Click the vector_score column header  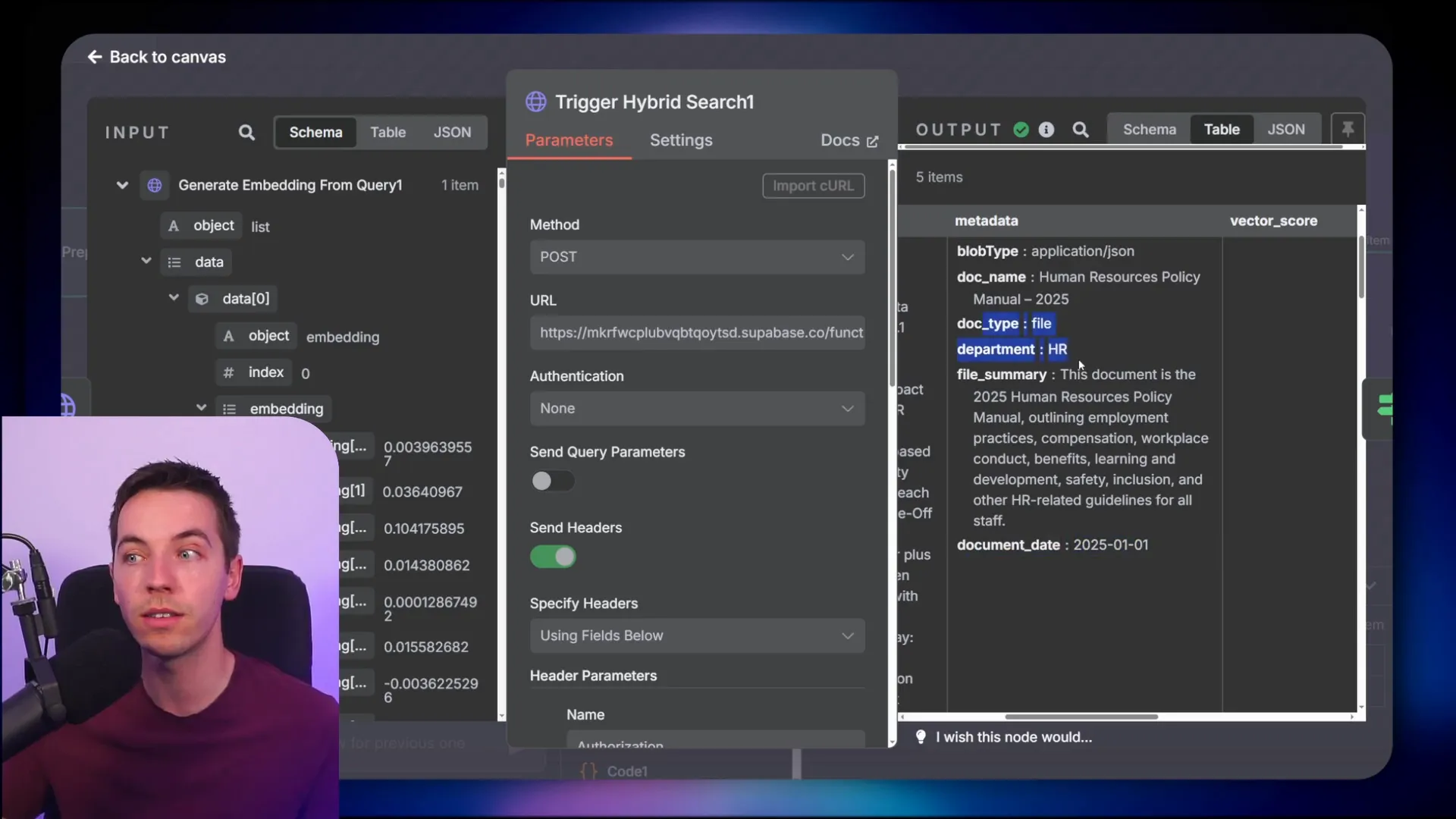pyautogui.click(x=1273, y=221)
